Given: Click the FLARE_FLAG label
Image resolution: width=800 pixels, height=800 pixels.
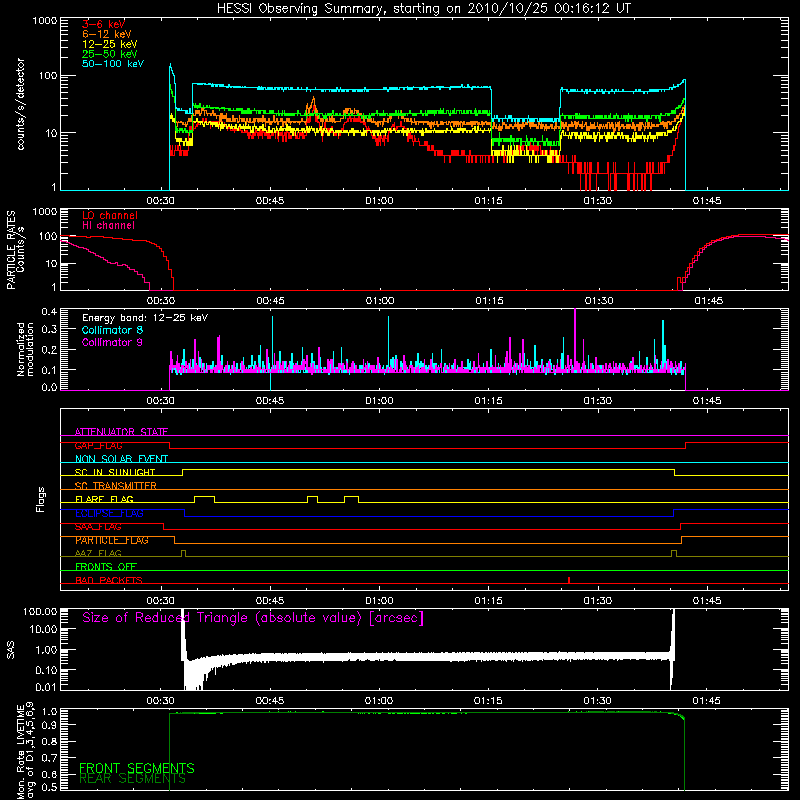Looking at the screenshot, I should point(104,499).
